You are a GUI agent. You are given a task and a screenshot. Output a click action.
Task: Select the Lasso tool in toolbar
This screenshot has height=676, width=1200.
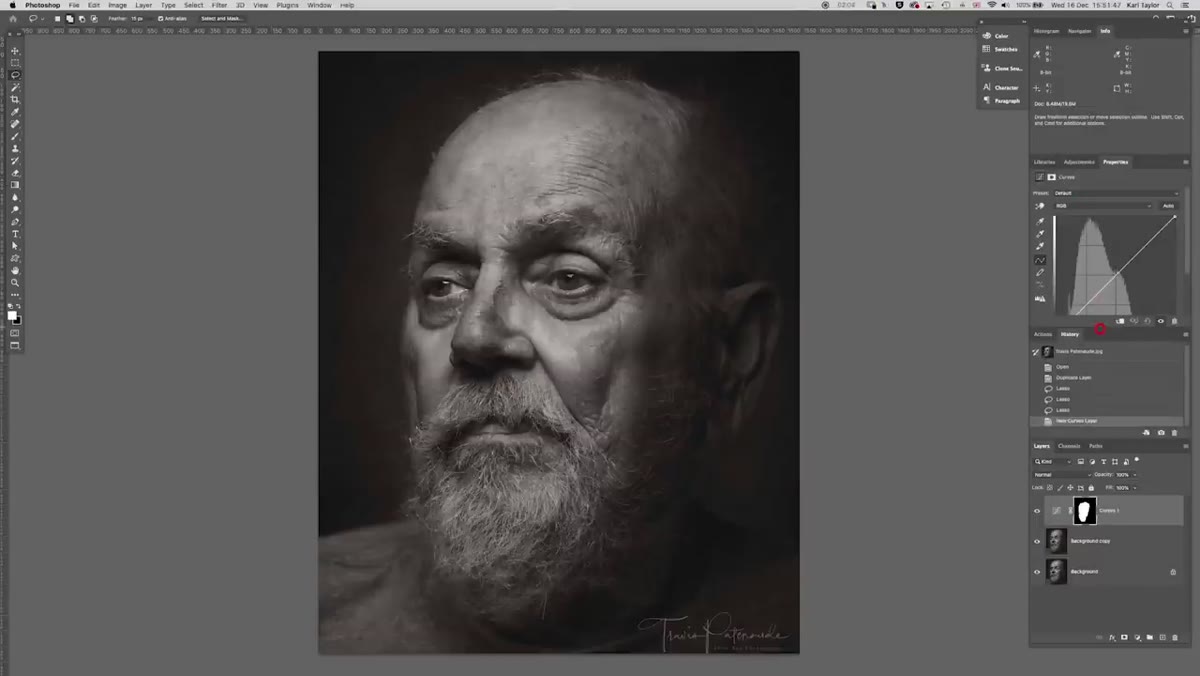[15, 75]
